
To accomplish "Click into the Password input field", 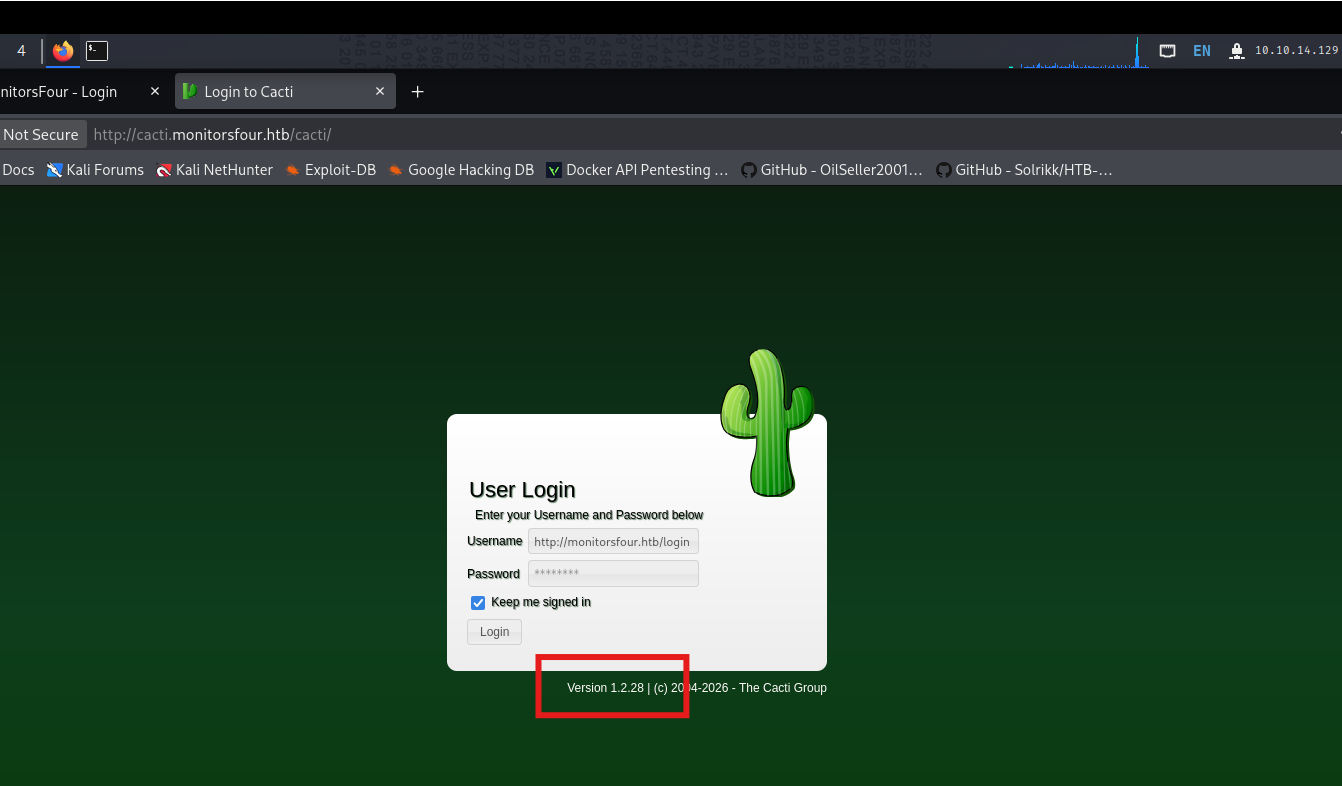I will coord(613,573).
